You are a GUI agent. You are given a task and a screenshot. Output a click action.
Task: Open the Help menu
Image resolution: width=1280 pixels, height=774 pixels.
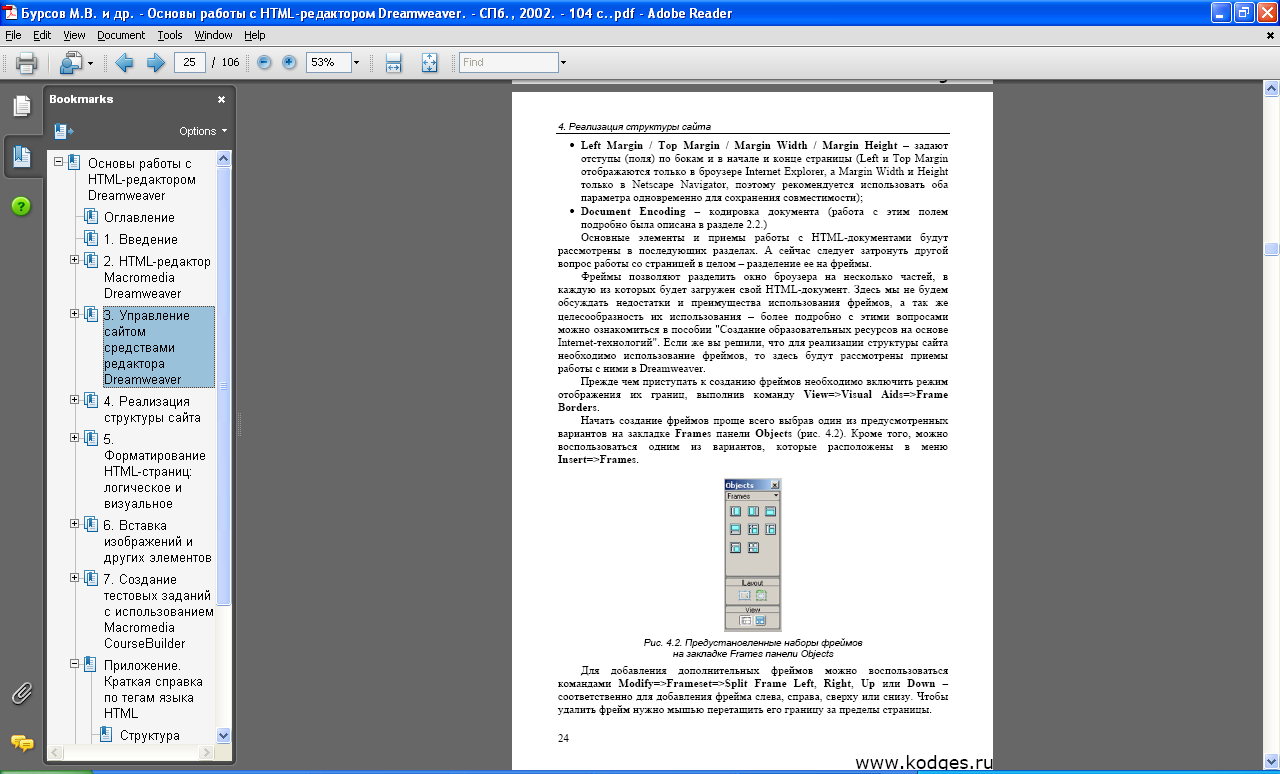[255, 35]
